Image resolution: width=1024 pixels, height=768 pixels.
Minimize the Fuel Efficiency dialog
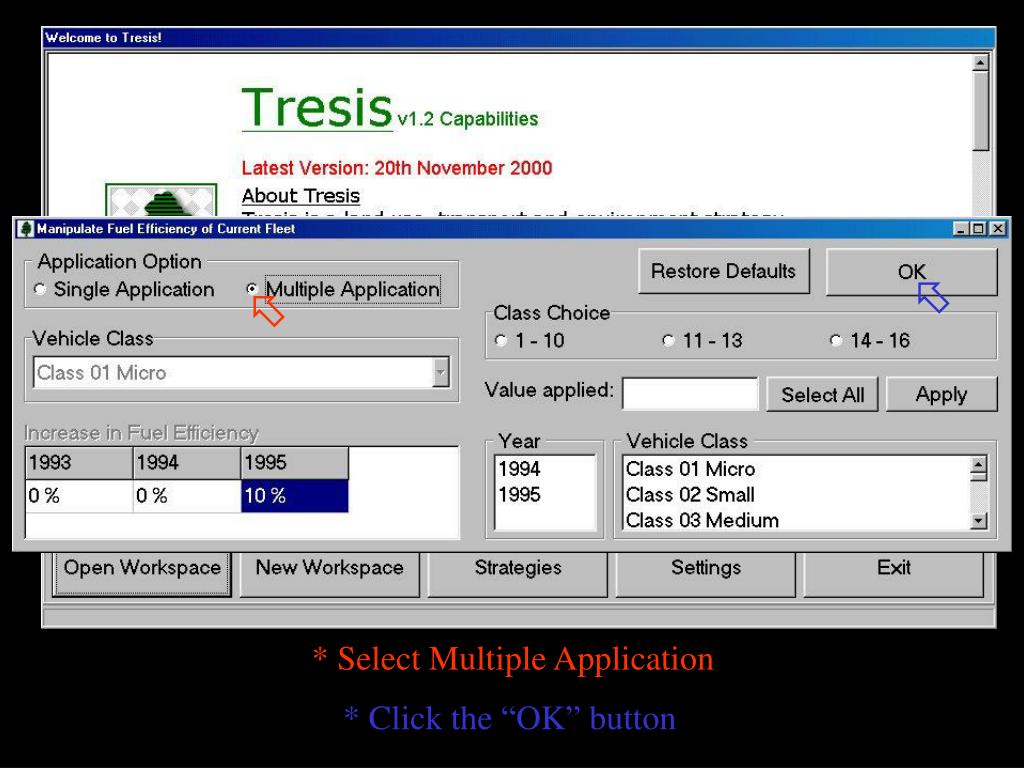[960, 229]
